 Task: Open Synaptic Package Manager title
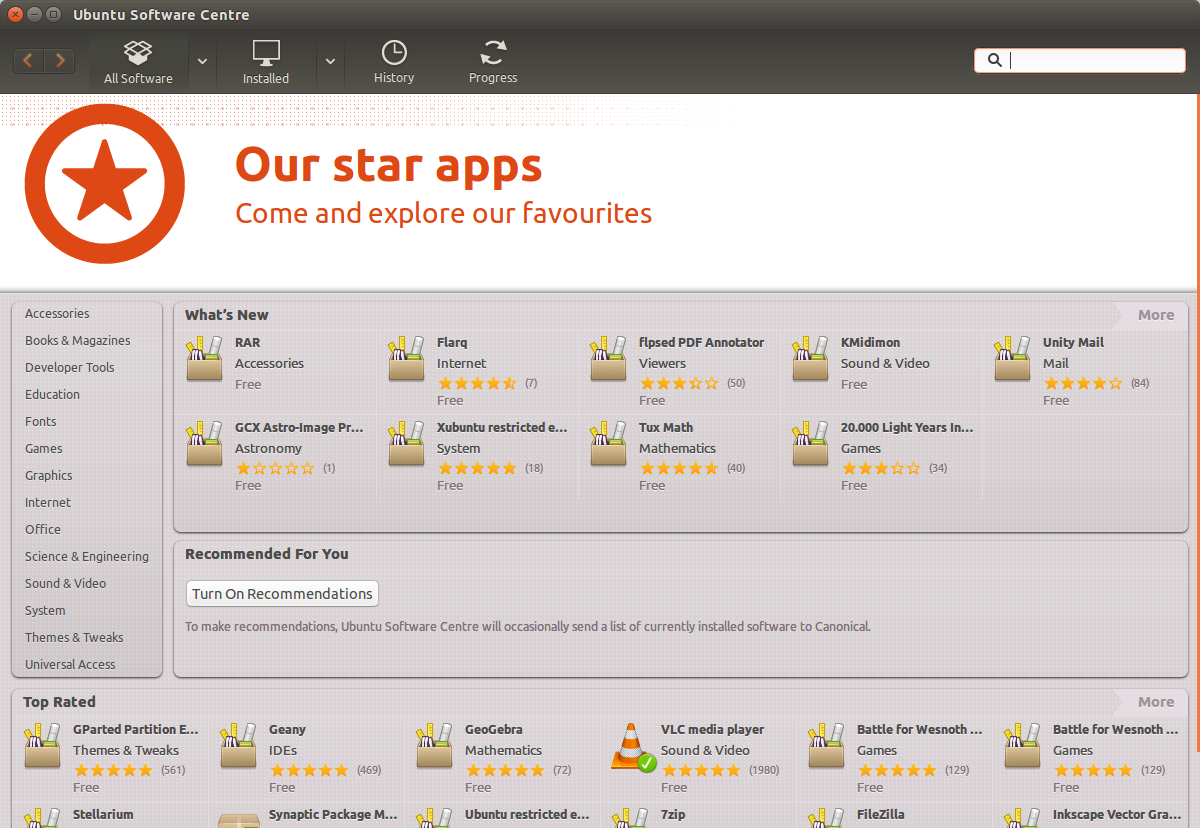(333, 815)
